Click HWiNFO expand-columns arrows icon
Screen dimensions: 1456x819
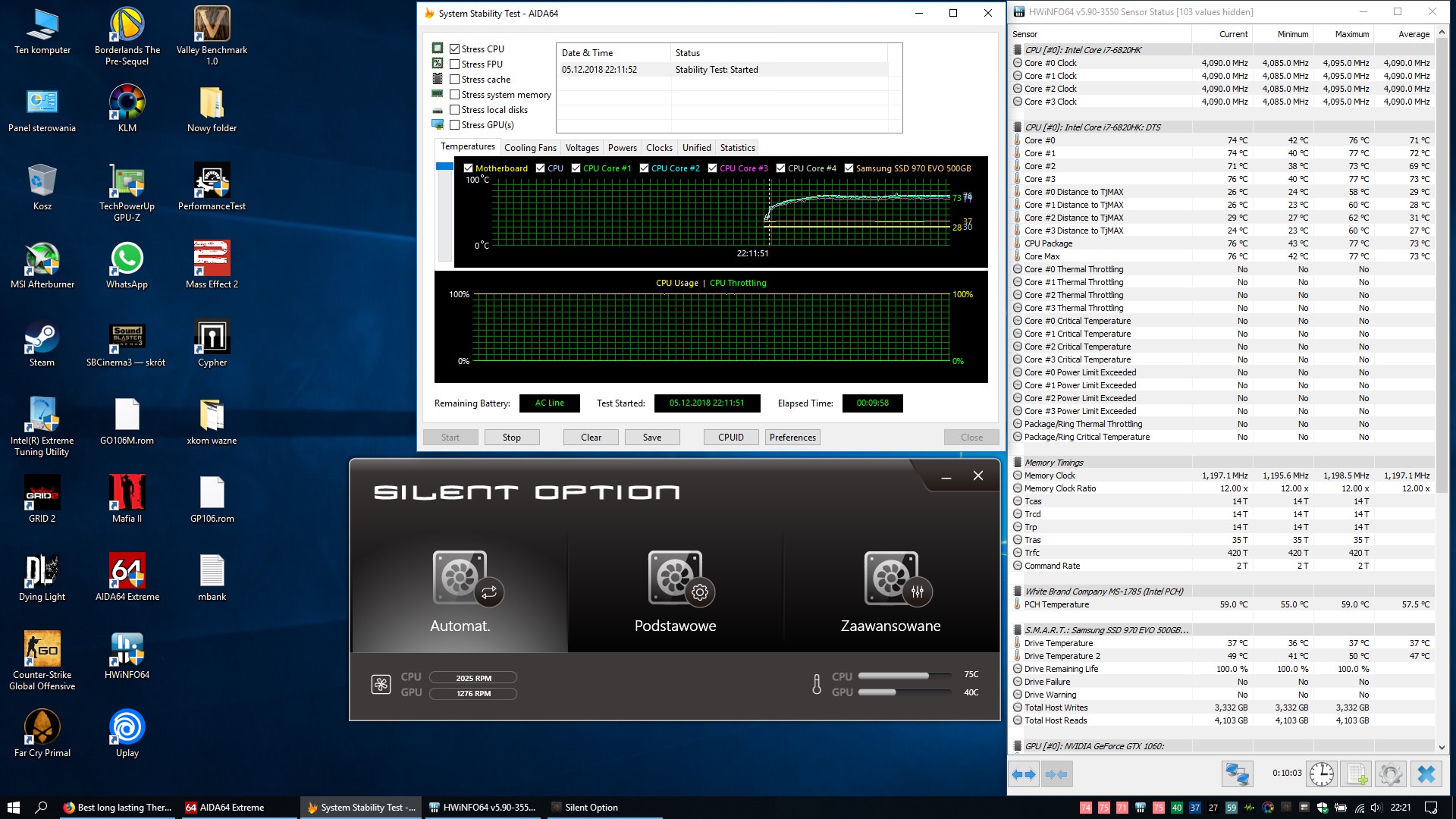pyautogui.click(x=1024, y=774)
